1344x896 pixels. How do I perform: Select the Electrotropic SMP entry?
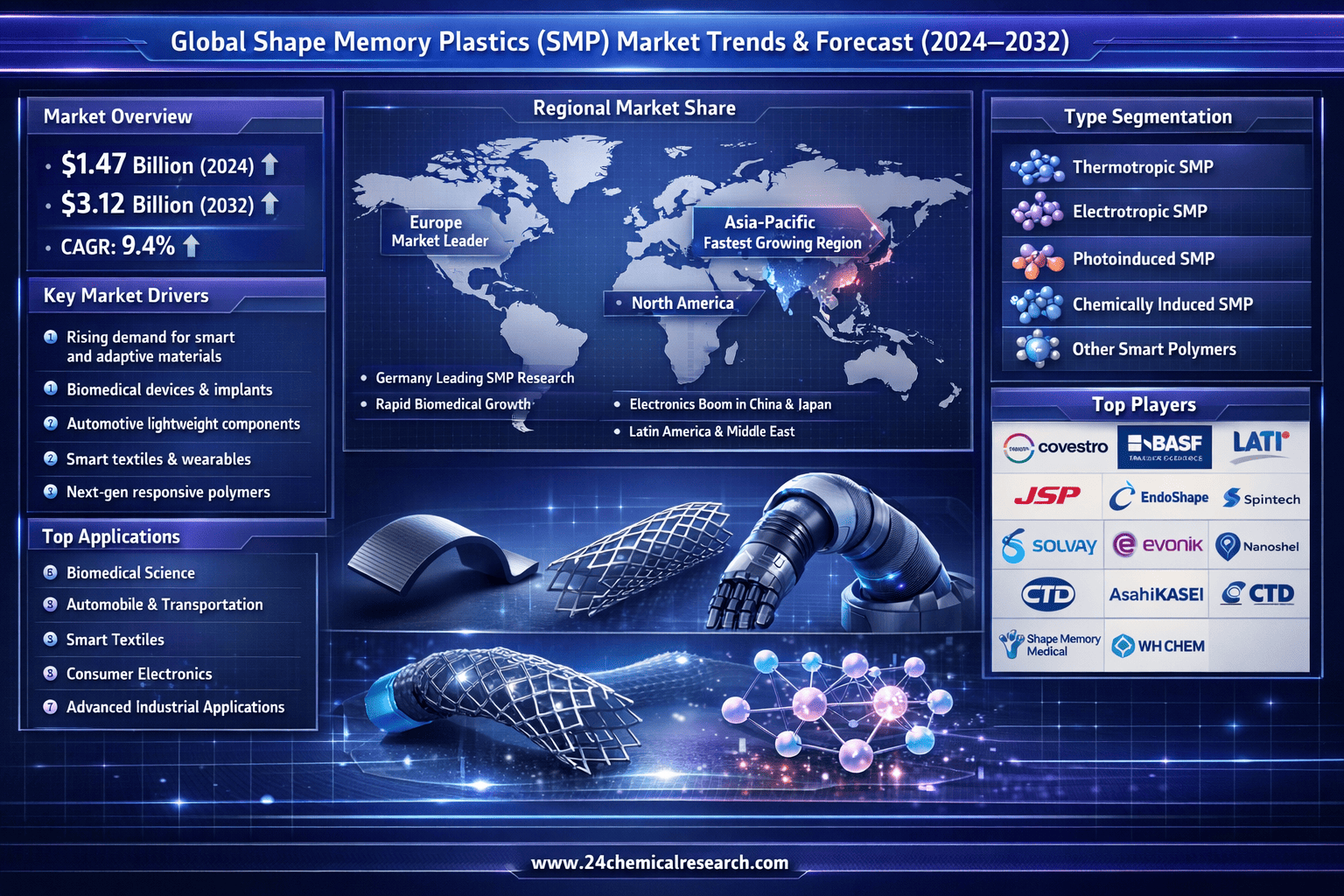point(1139,212)
